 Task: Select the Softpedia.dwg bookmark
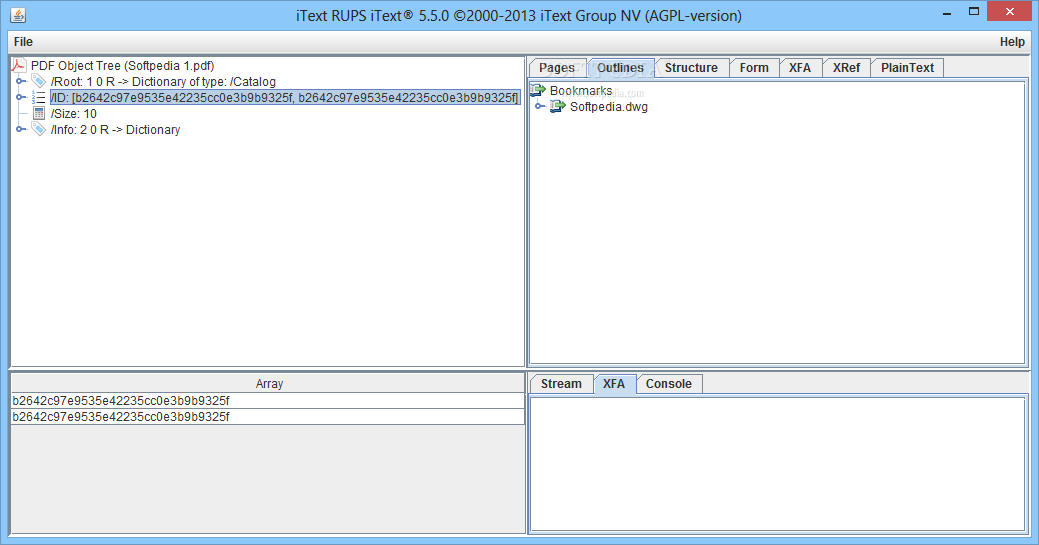tap(609, 107)
